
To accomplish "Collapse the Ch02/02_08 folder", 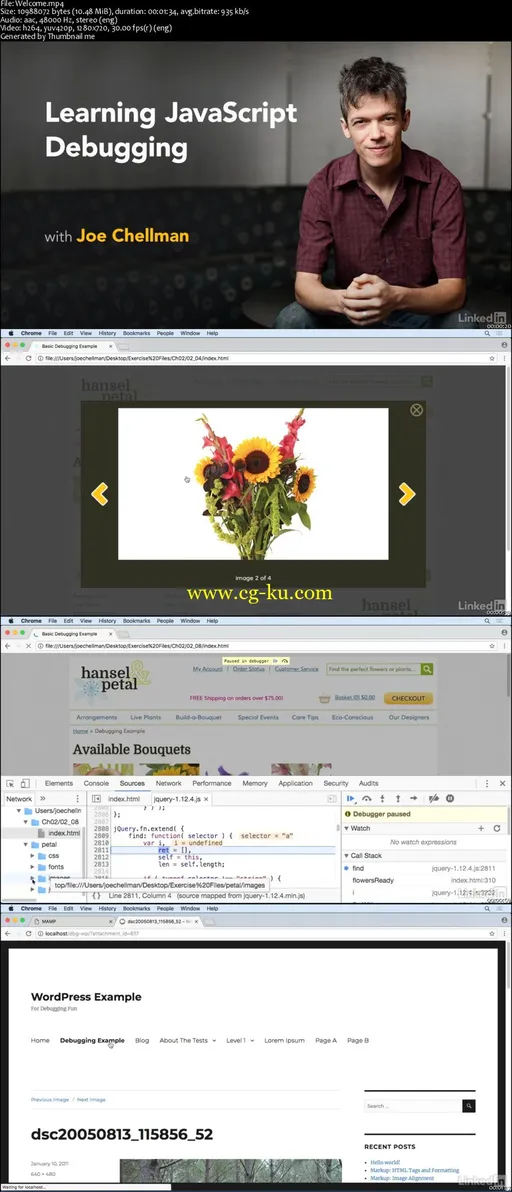I will [x=27, y=822].
